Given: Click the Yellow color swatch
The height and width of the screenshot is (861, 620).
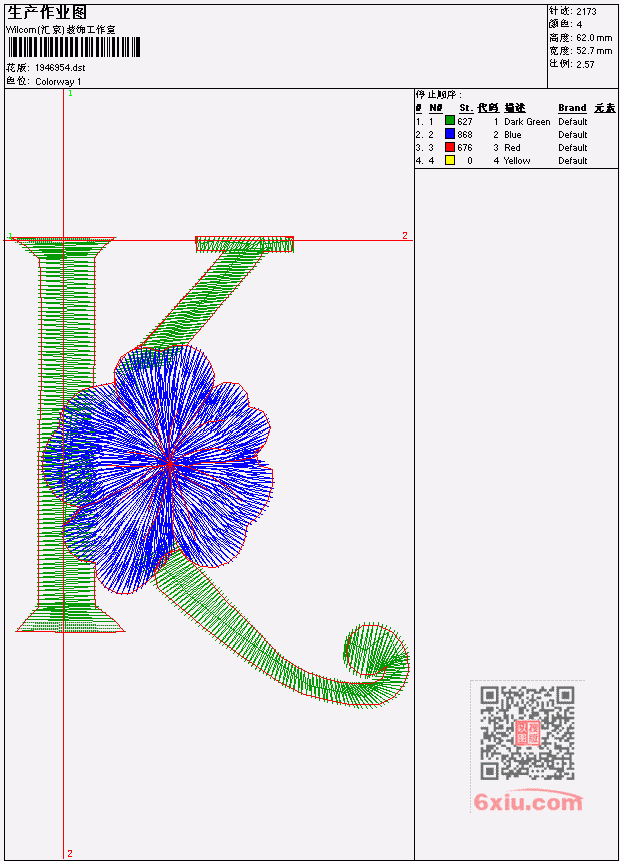Looking at the screenshot, I should [450, 160].
